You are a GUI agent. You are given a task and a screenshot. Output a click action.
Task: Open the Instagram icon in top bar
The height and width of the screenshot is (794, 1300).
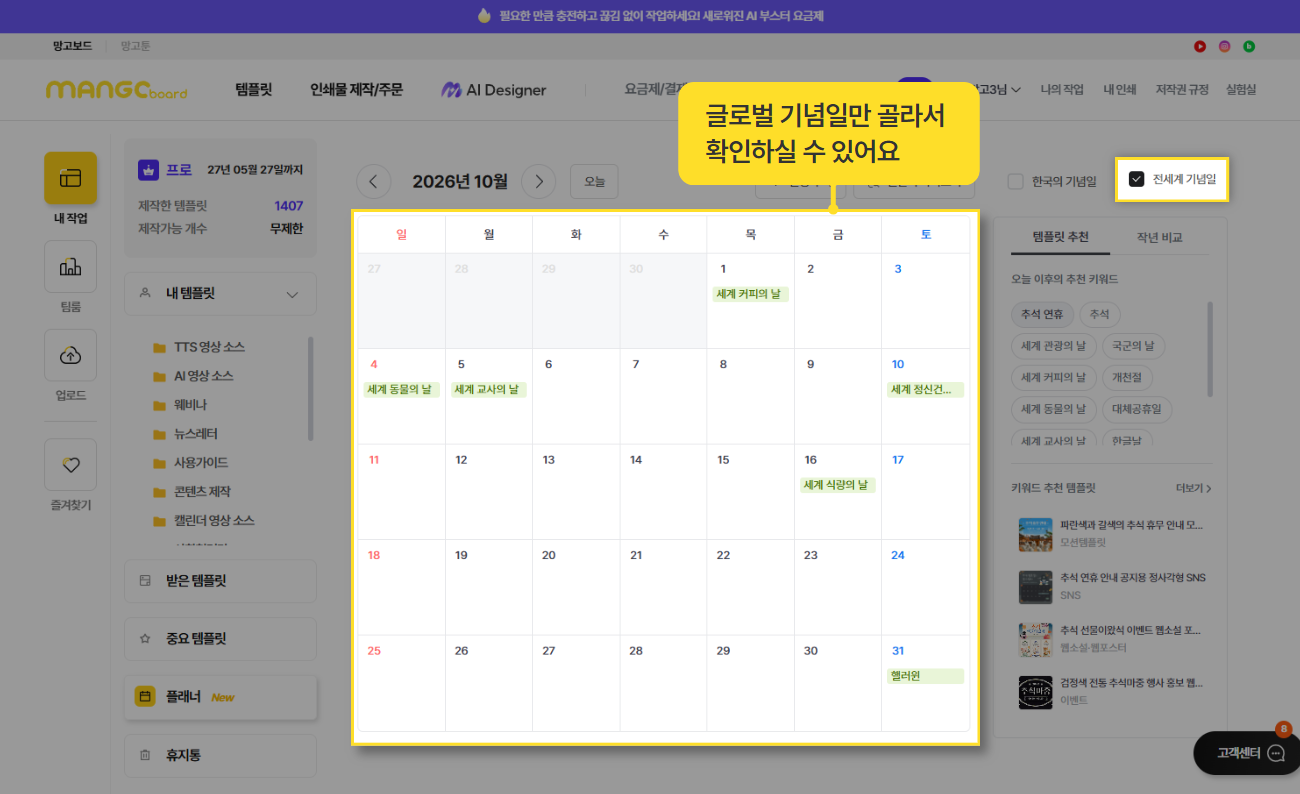coord(1224,46)
